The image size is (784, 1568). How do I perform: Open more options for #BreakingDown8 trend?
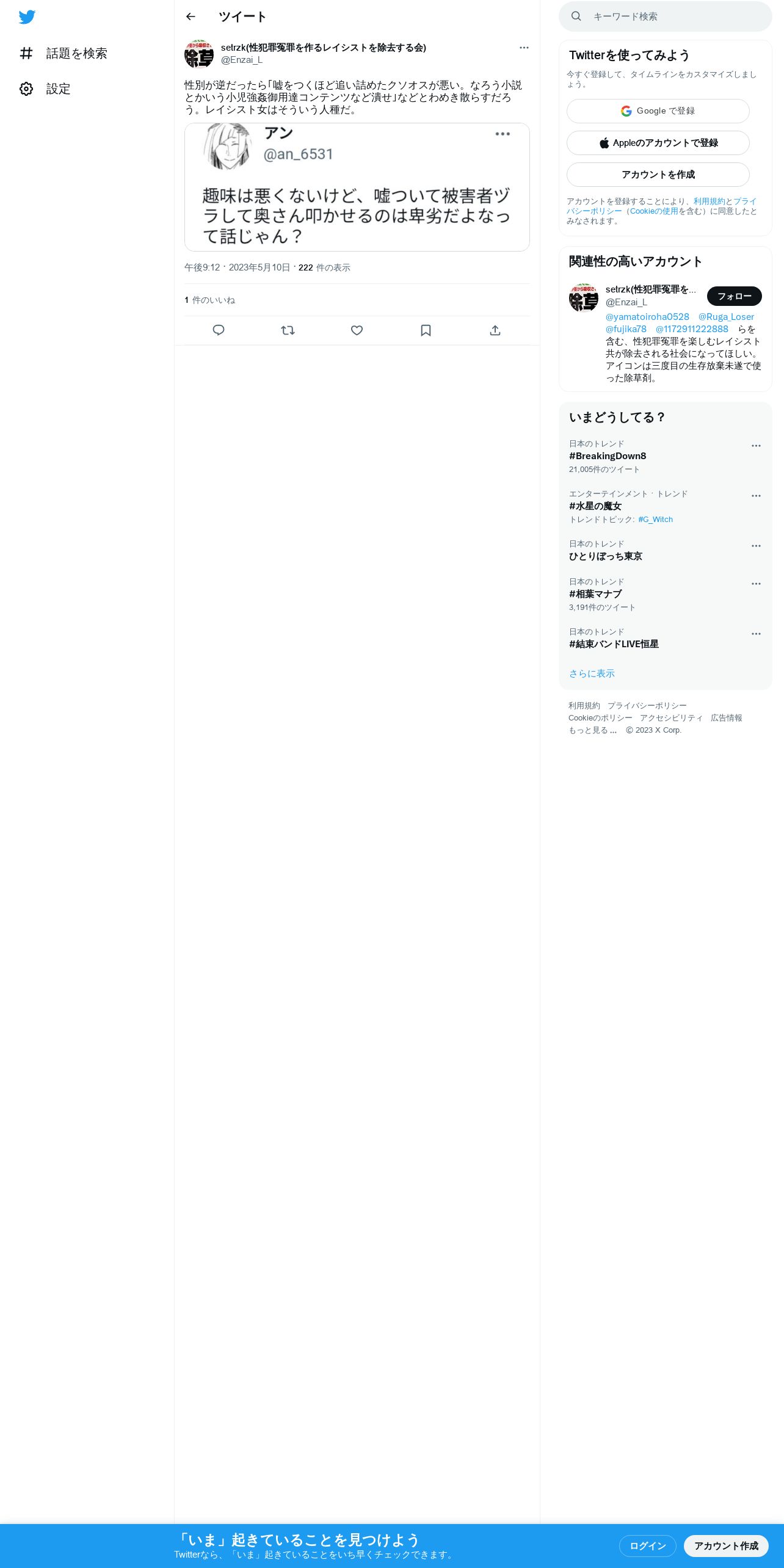pyautogui.click(x=756, y=446)
